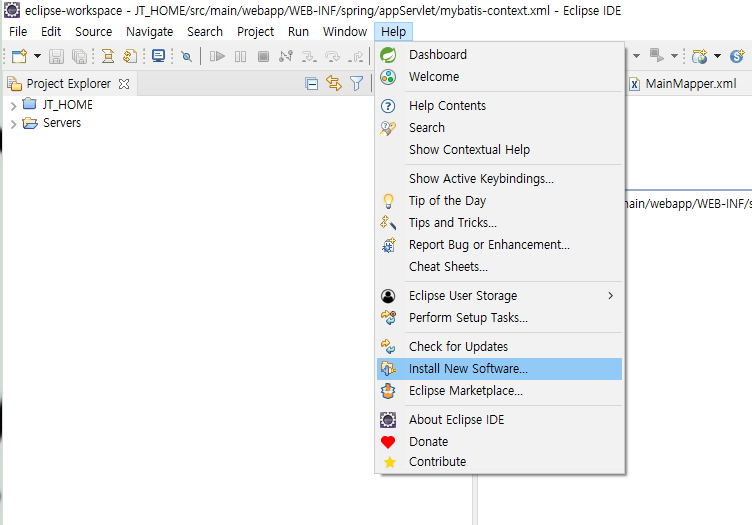Select Show Active Keybindings

tap(499, 178)
